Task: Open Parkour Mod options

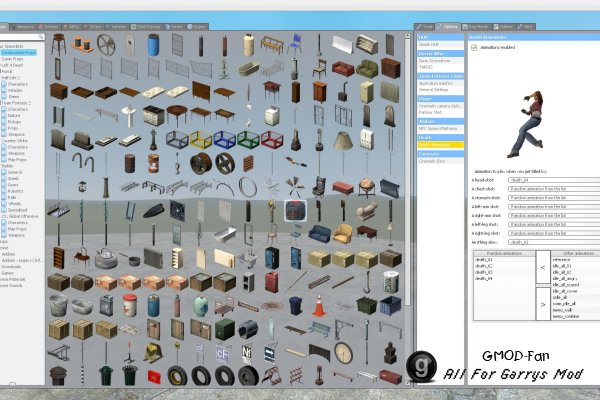Action: point(440,112)
